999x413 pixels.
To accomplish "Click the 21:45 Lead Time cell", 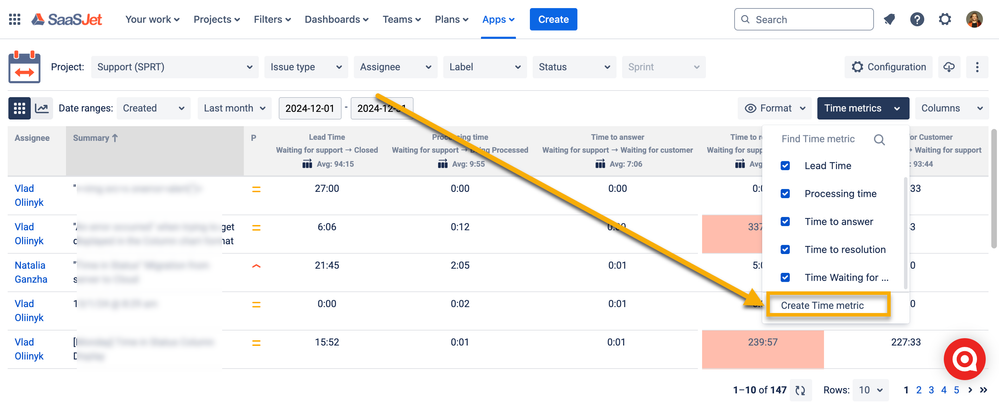I will click(x=327, y=266).
